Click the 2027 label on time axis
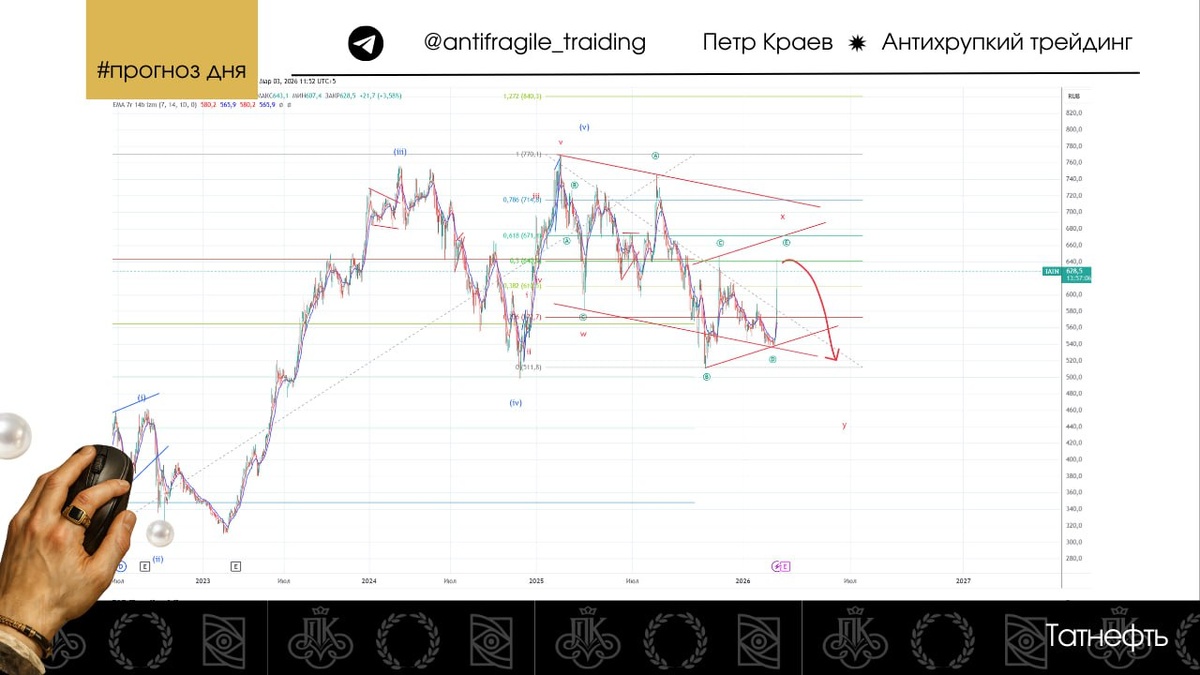The image size is (1200, 675). pos(963,580)
